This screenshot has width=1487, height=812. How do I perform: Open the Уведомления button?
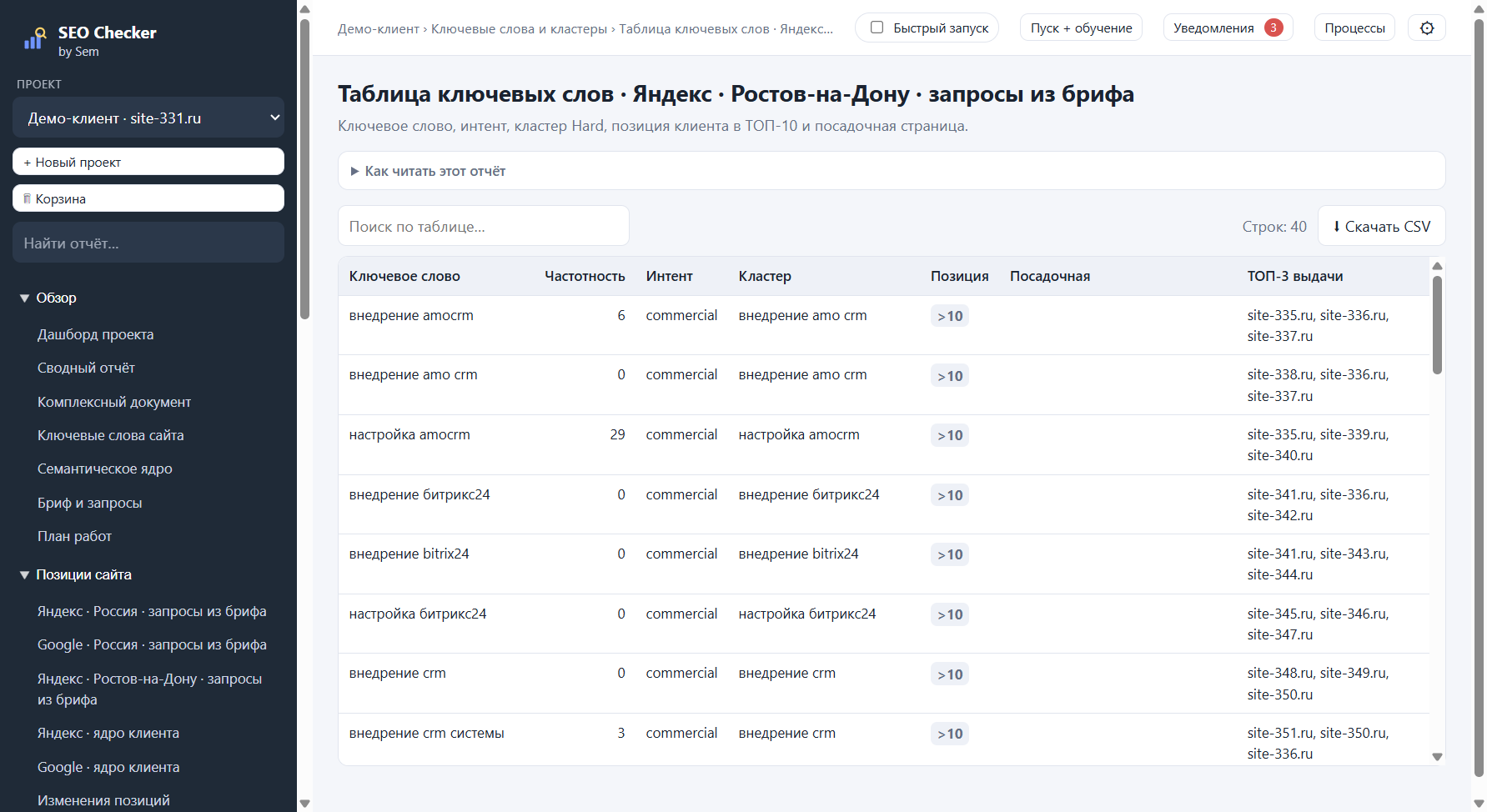tap(1228, 28)
